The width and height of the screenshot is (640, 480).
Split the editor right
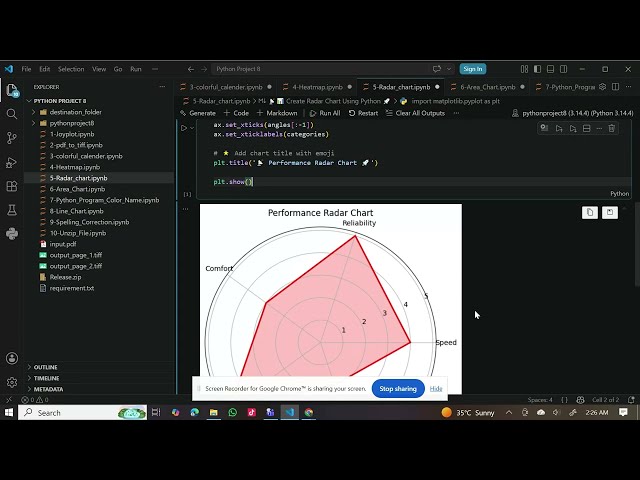[x=616, y=87]
